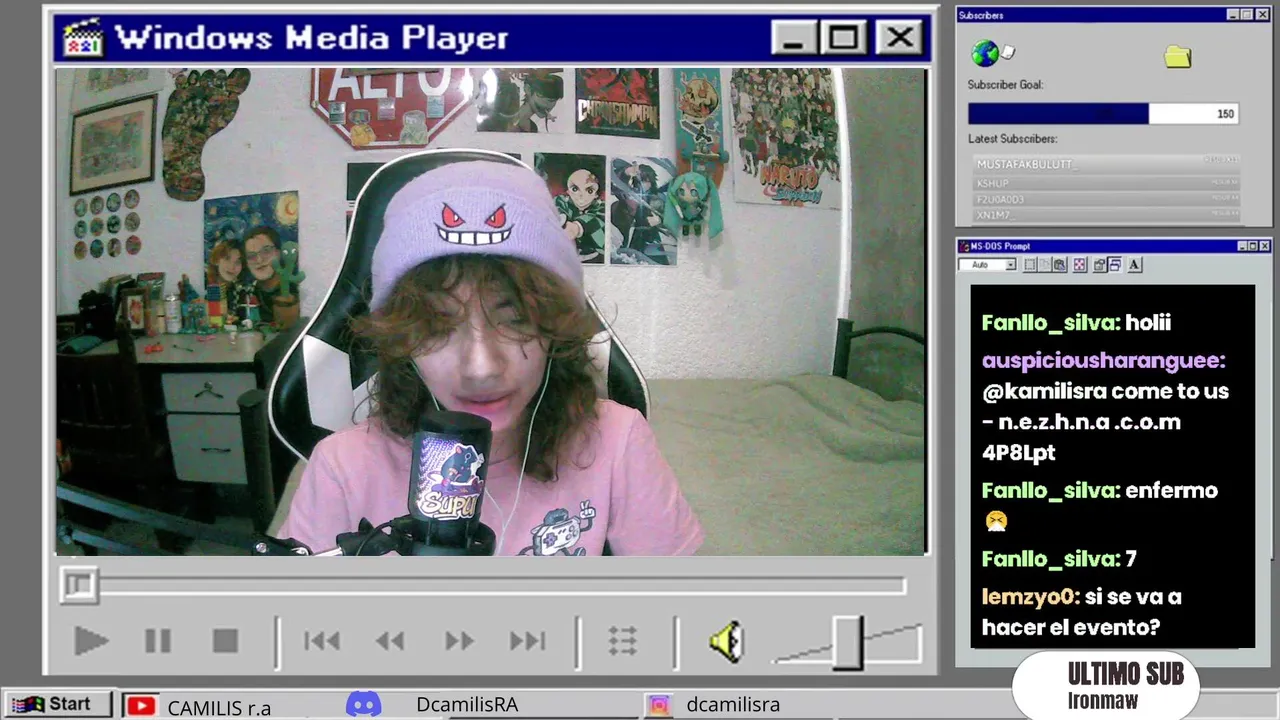This screenshot has width=1280, height=720.
Task: Click the 'Subscriber Goal:' label
Action: click(x=1005, y=85)
